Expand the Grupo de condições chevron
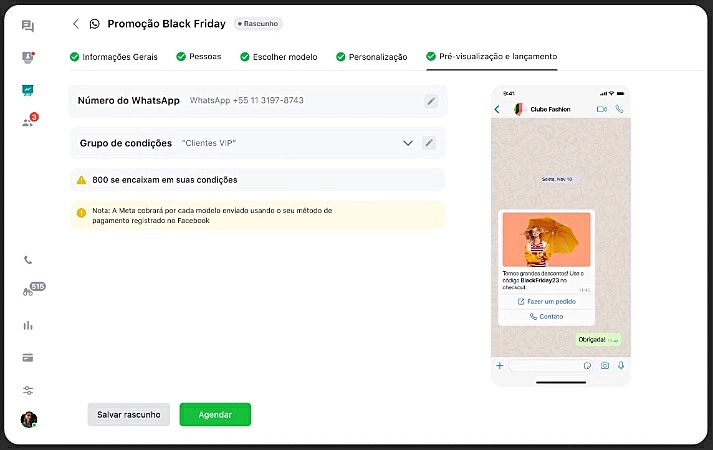Screen dimensions: 713x450 tap(408, 143)
